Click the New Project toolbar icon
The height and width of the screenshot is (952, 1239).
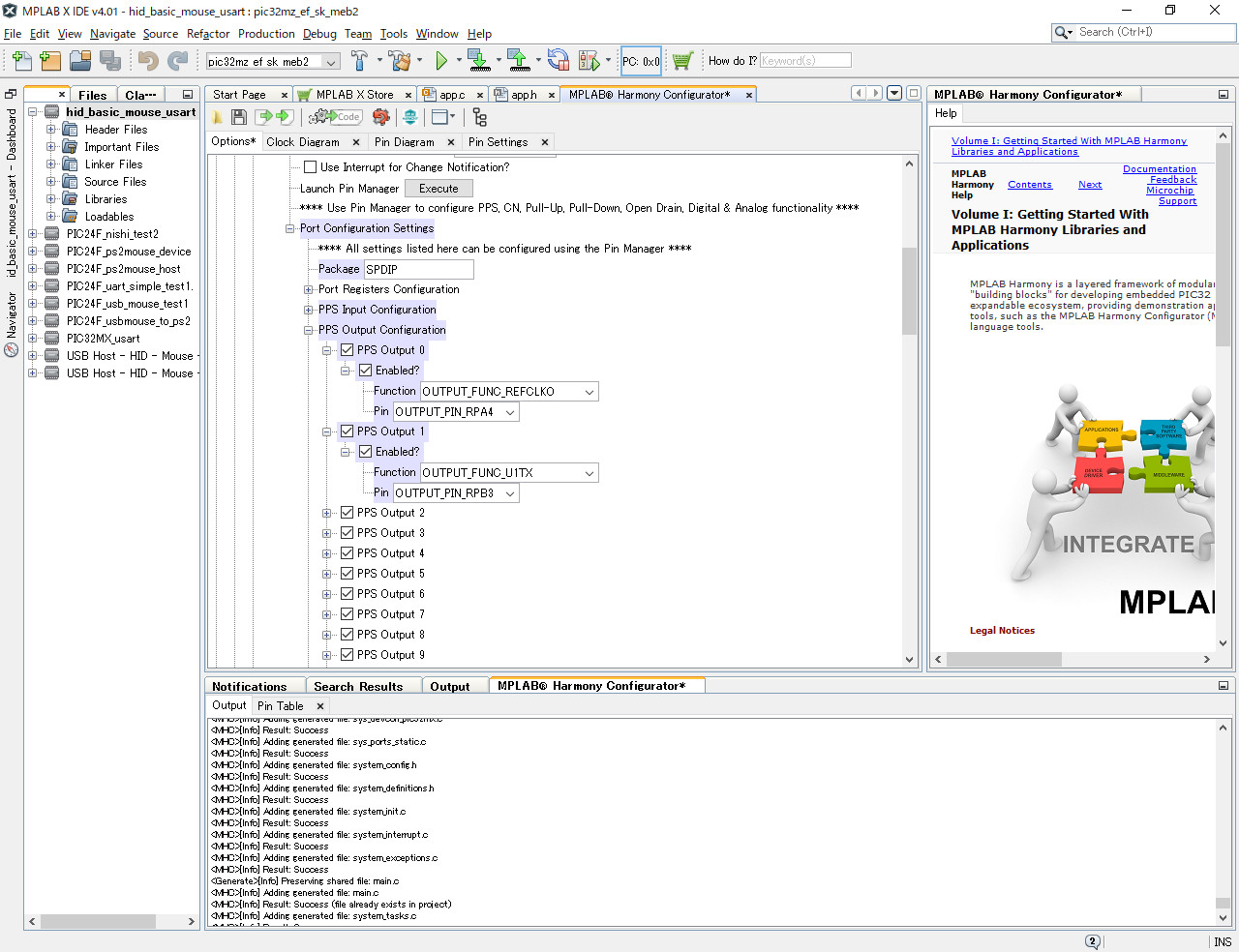point(50,61)
